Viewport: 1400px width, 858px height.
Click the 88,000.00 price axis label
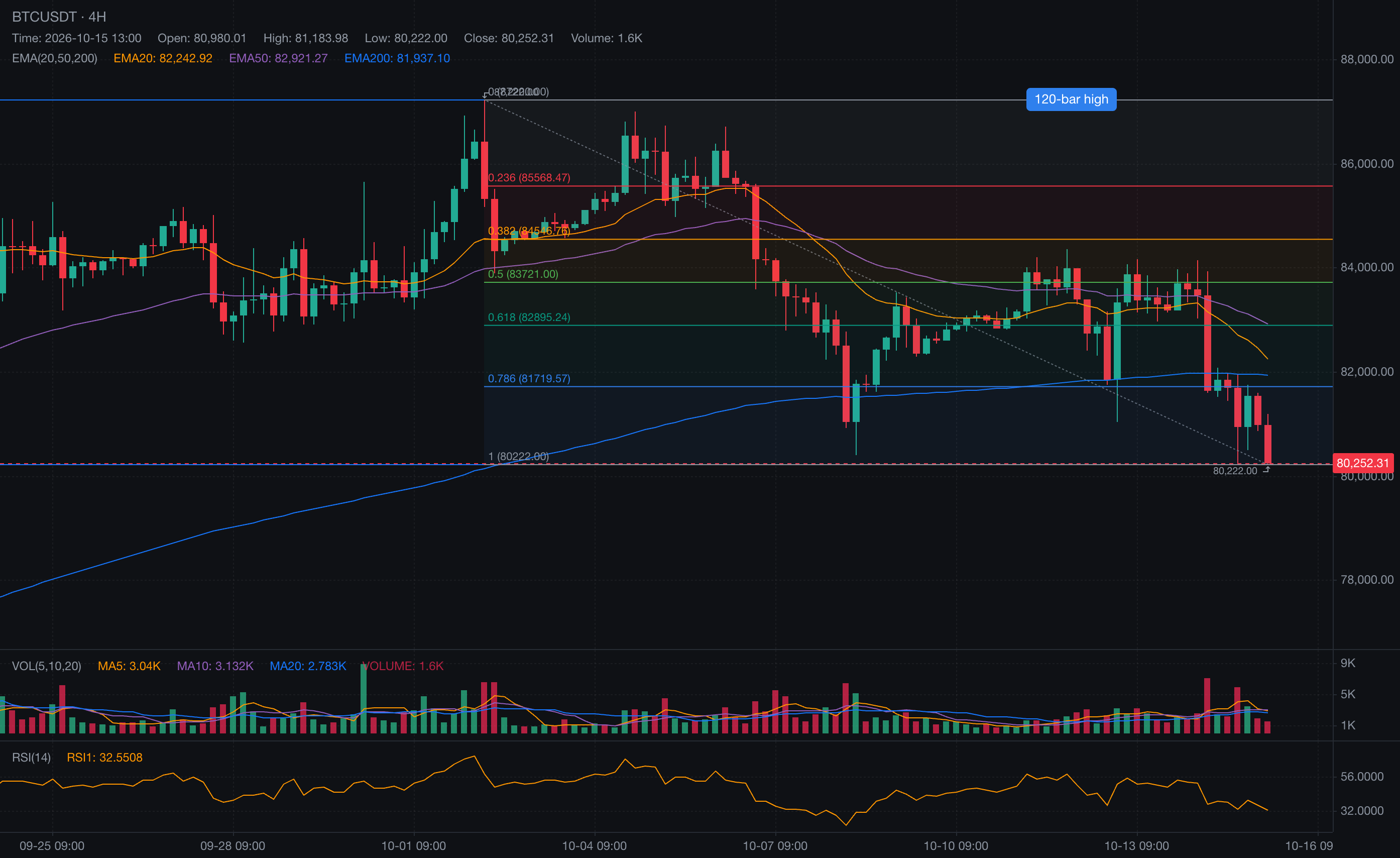(1367, 59)
